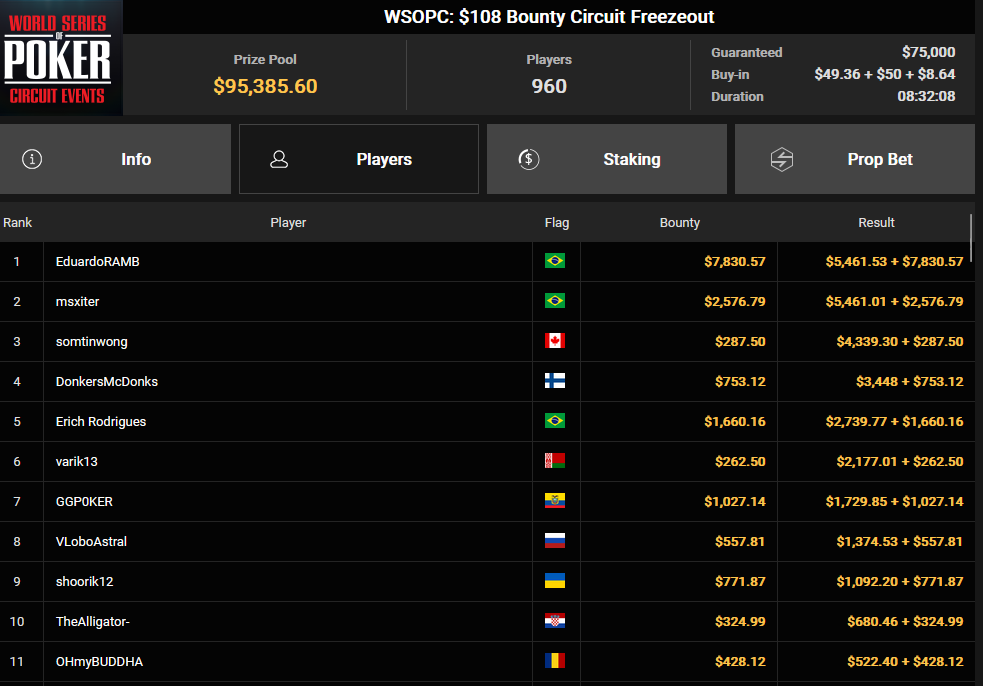Click buy-in value $49.36 + $50 + $8.64
The image size is (983, 686).
[885, 74]
